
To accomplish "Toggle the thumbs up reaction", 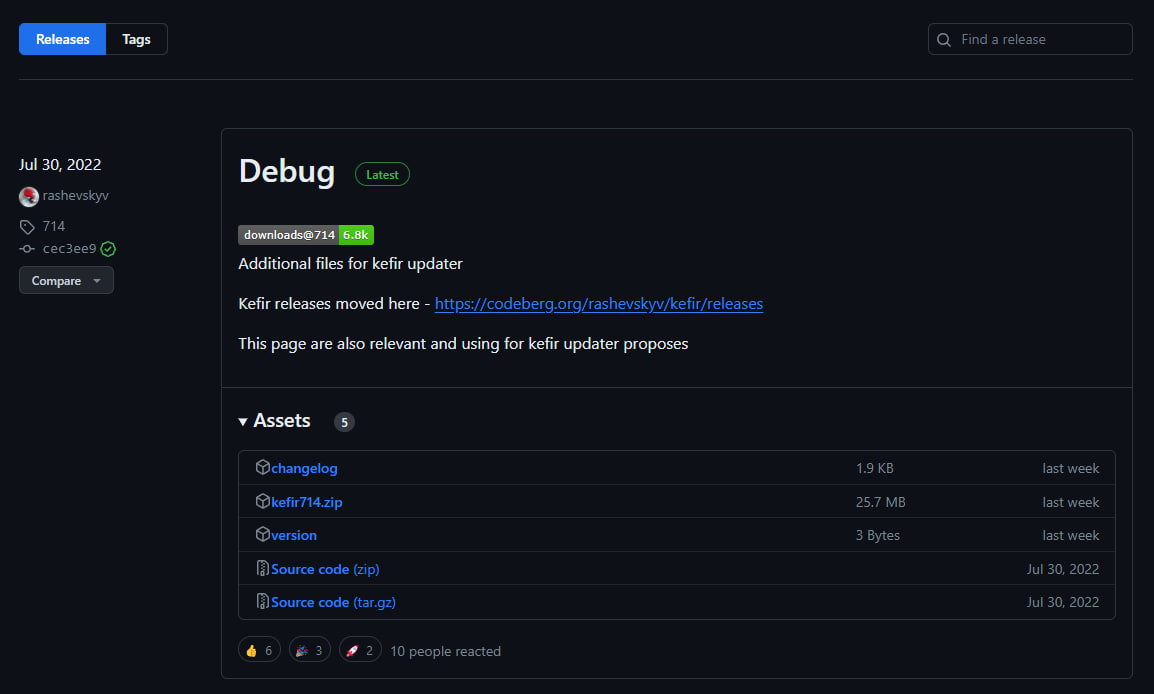I will (x=259, y=651).
